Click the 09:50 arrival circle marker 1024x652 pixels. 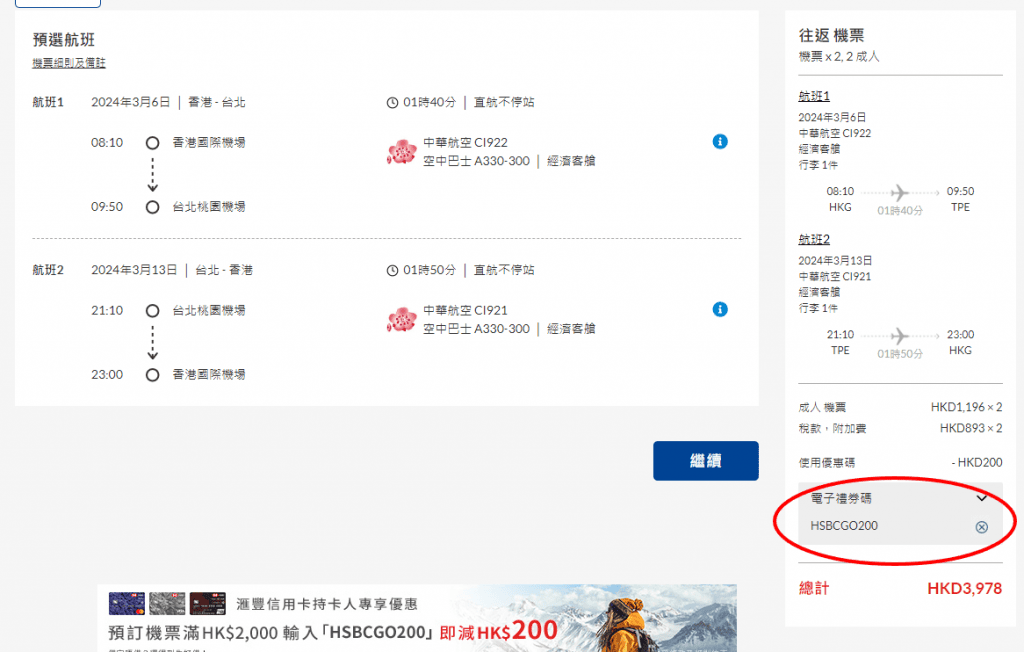pos(153,207)
